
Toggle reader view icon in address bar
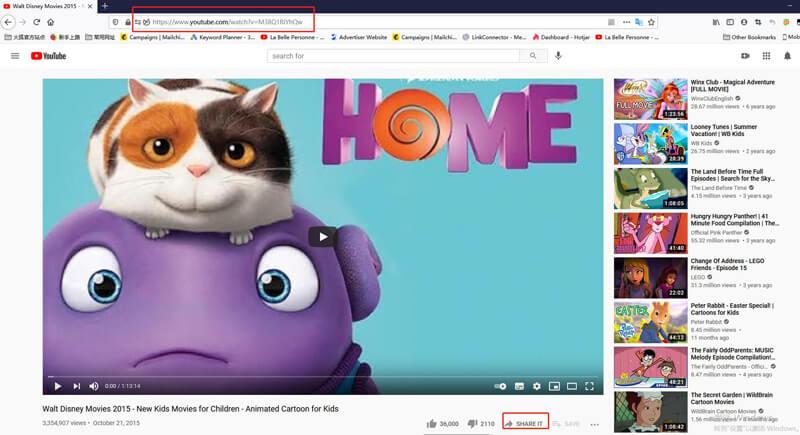611,22
